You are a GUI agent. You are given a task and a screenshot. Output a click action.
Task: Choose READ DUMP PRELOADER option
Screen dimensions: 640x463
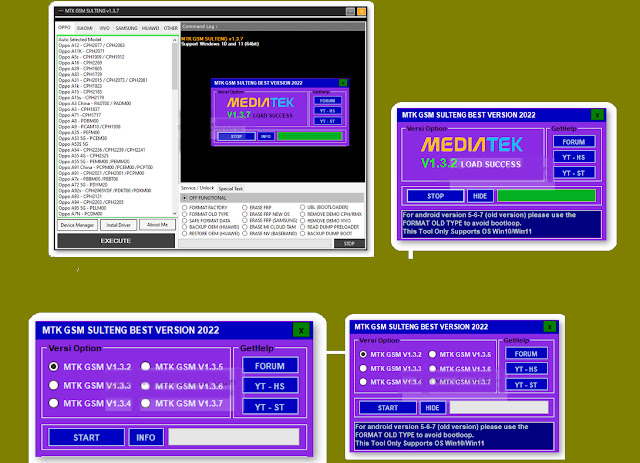[330, 227]
